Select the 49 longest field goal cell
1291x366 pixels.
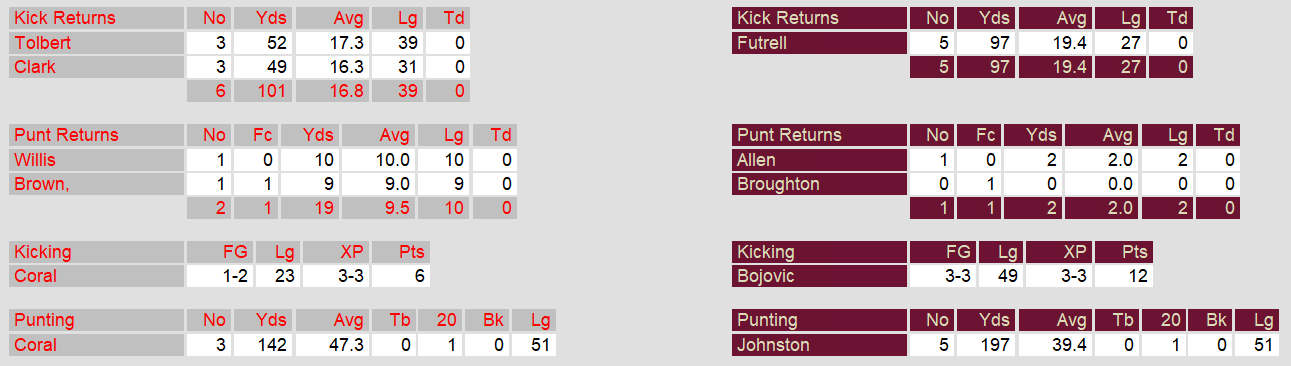[1004, 276]
